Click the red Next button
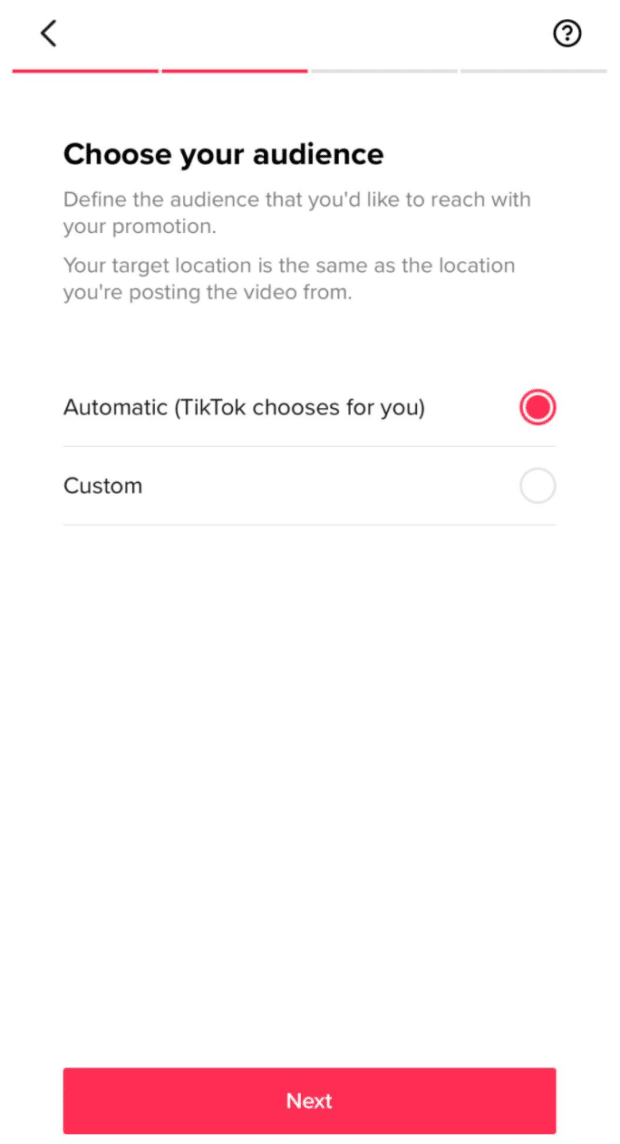 (x=309, y=1100)
